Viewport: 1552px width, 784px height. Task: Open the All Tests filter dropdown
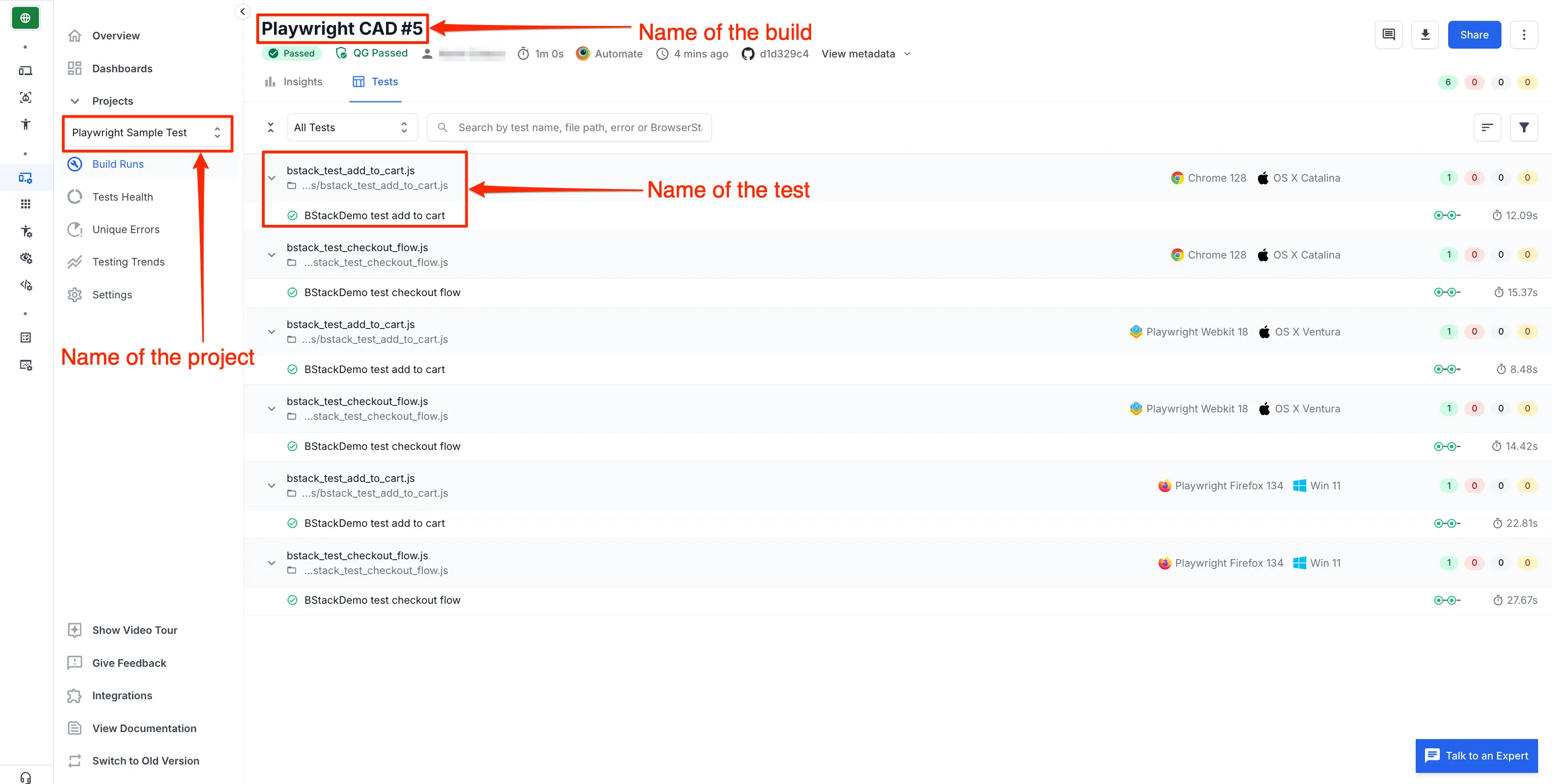tap(351, 128)
